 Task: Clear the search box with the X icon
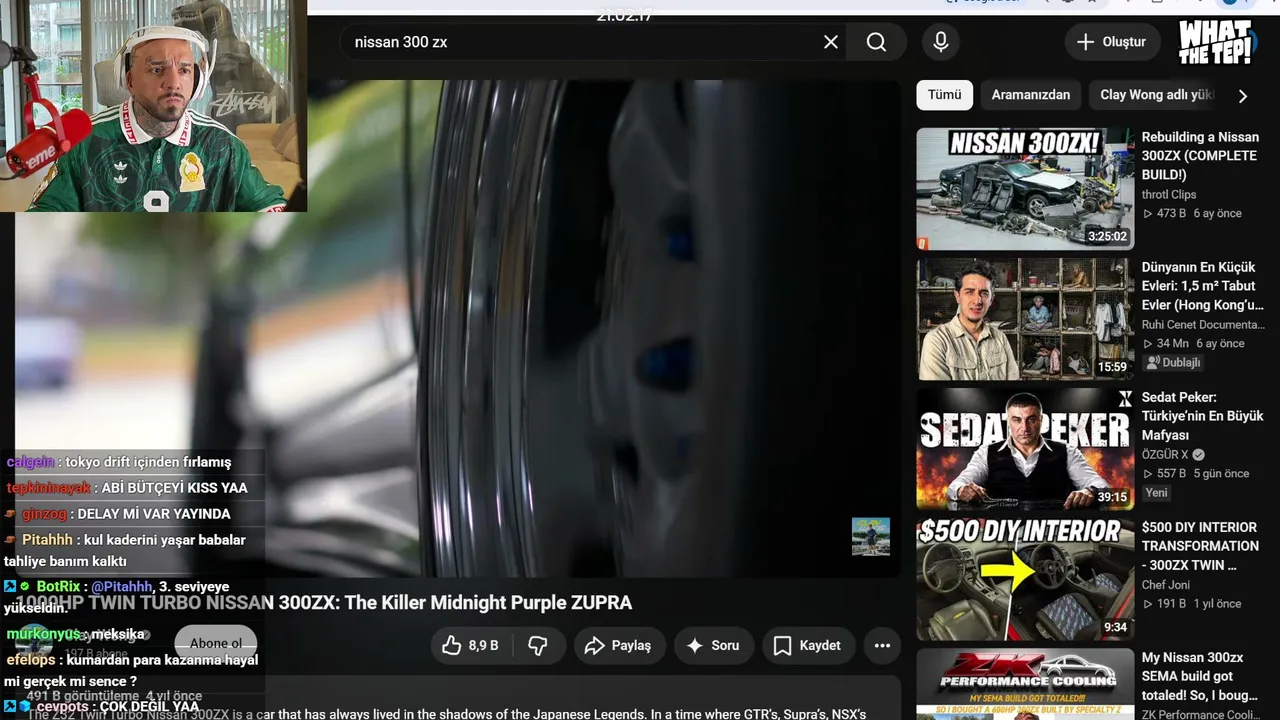[831, 42]
